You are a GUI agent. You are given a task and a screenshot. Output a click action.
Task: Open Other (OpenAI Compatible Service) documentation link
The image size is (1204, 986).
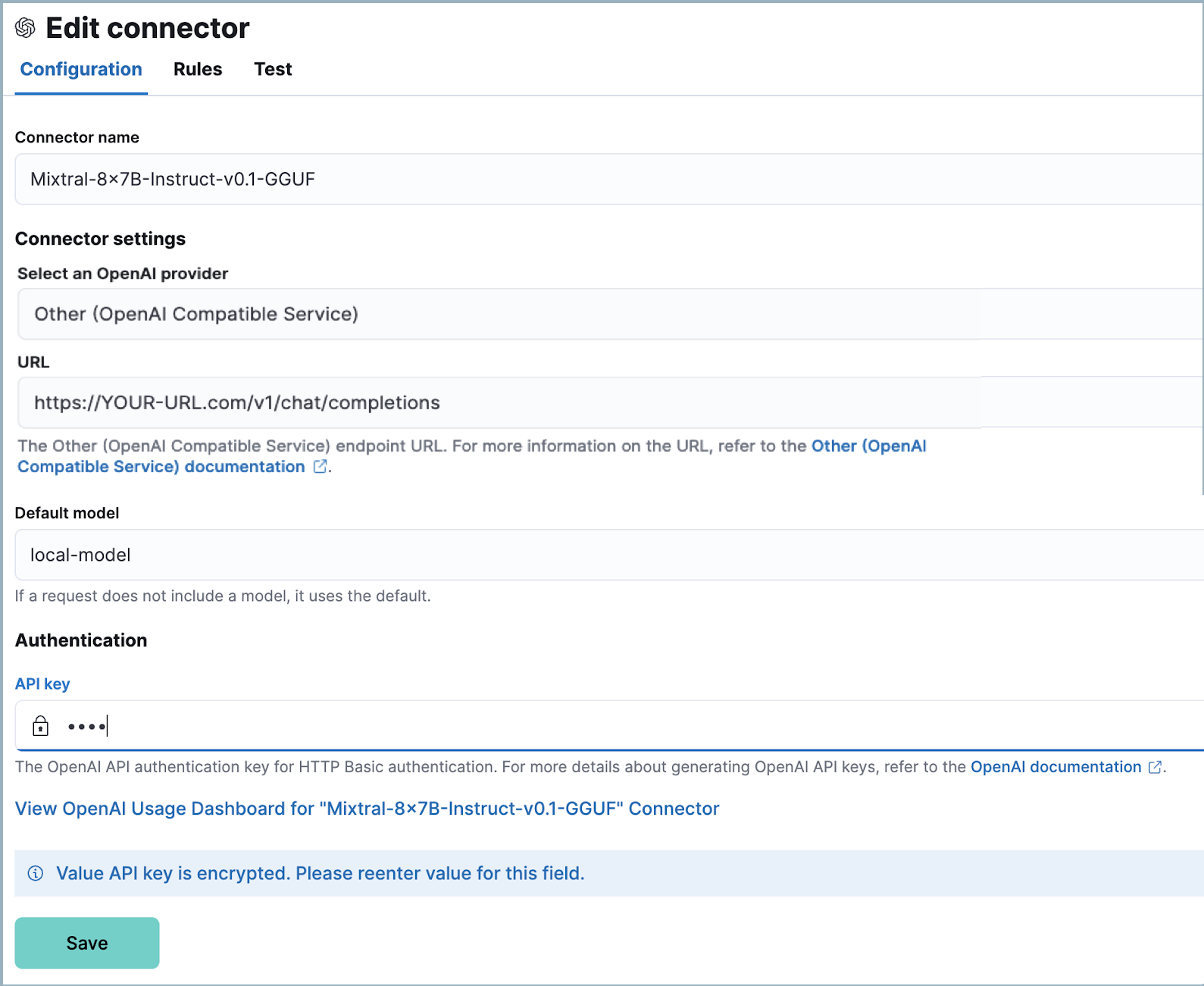868,446
